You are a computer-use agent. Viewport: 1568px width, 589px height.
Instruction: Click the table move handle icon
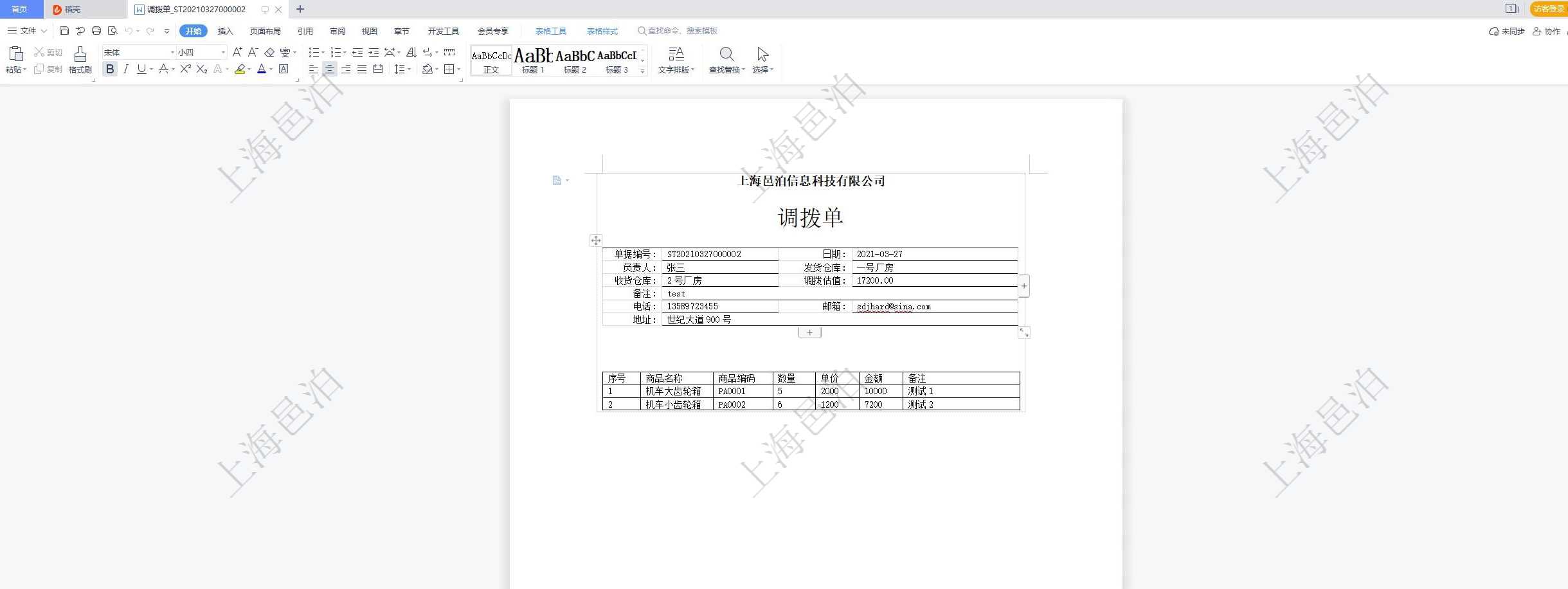596,240
